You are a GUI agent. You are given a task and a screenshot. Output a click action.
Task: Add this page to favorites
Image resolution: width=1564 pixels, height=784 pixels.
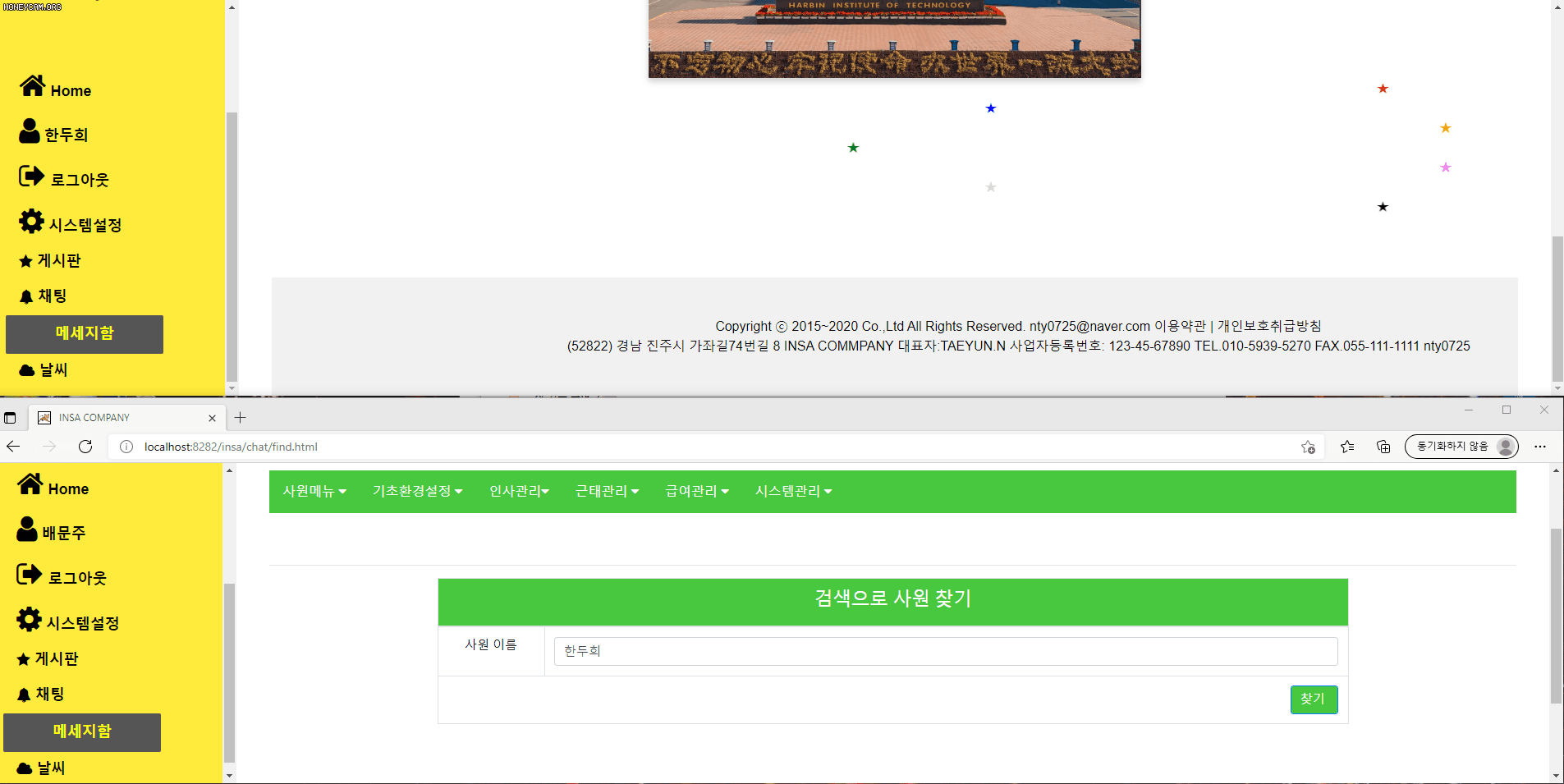(1308, 447)
